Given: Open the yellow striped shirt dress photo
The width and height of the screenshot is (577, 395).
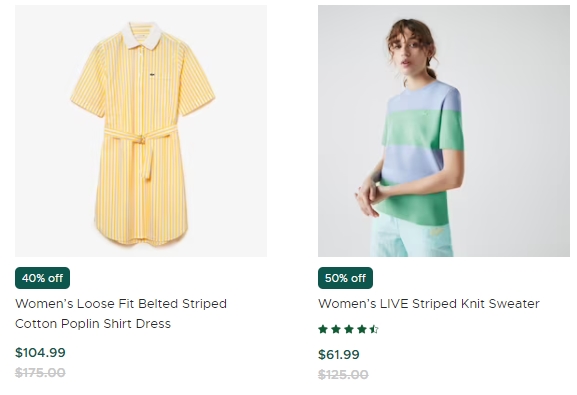Looking at the screenshot, I should 141,131.
